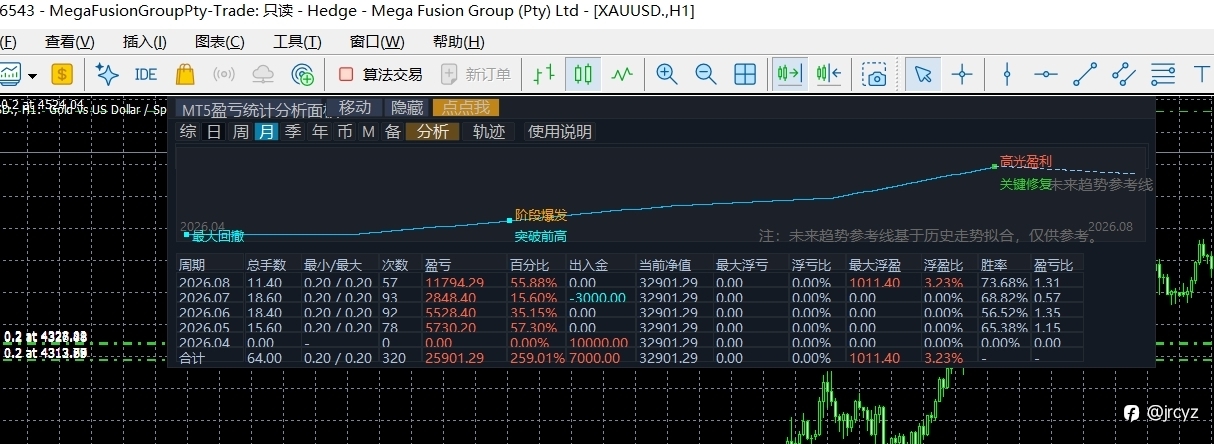Open the 窗口(W) menu
Screen dimensions: 1214x444
[377, 42]
